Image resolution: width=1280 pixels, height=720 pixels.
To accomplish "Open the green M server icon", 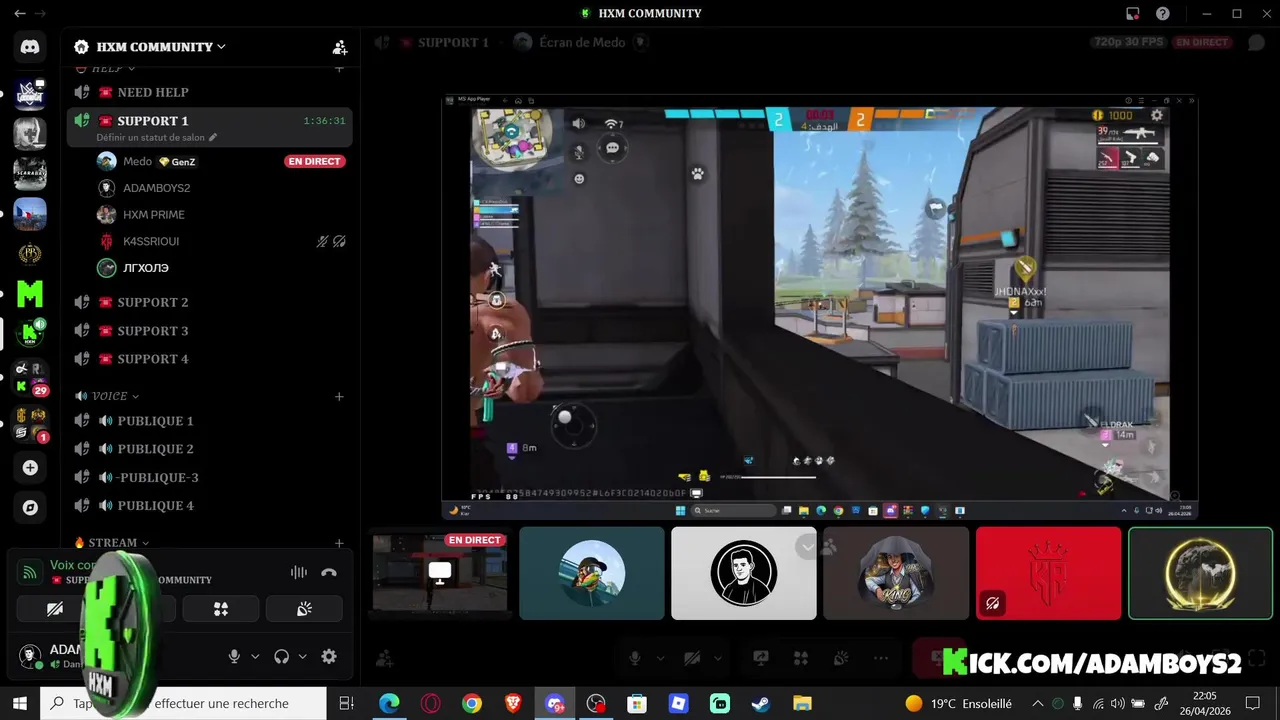I will pos(30,294).
